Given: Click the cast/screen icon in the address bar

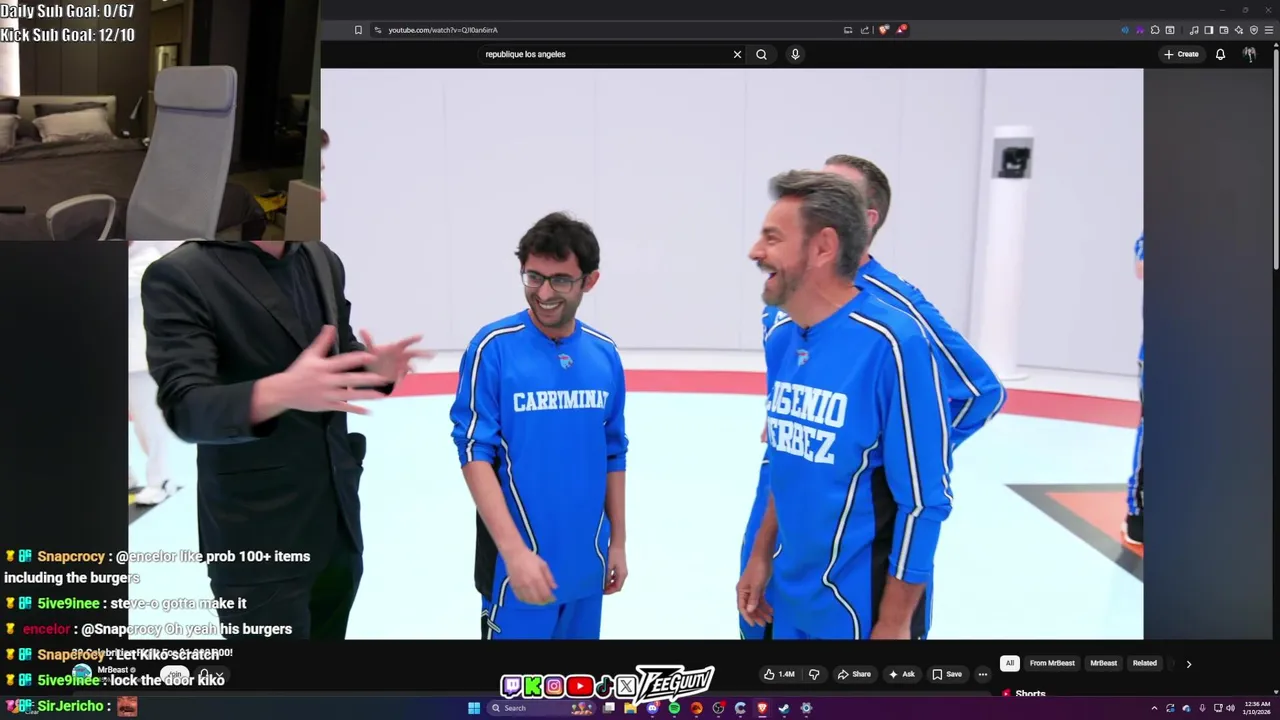Looking at the screenshot, I should tap(848, 30).
